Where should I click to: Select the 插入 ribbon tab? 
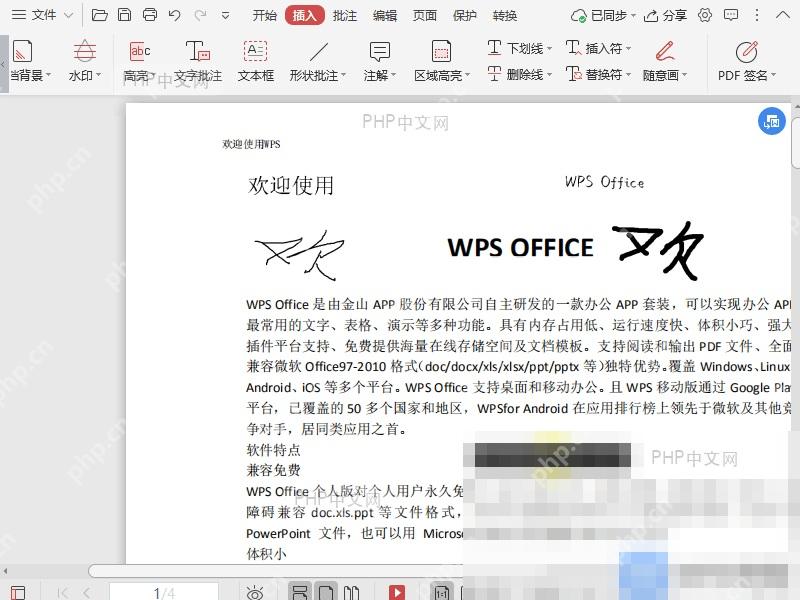coord(305,16)
